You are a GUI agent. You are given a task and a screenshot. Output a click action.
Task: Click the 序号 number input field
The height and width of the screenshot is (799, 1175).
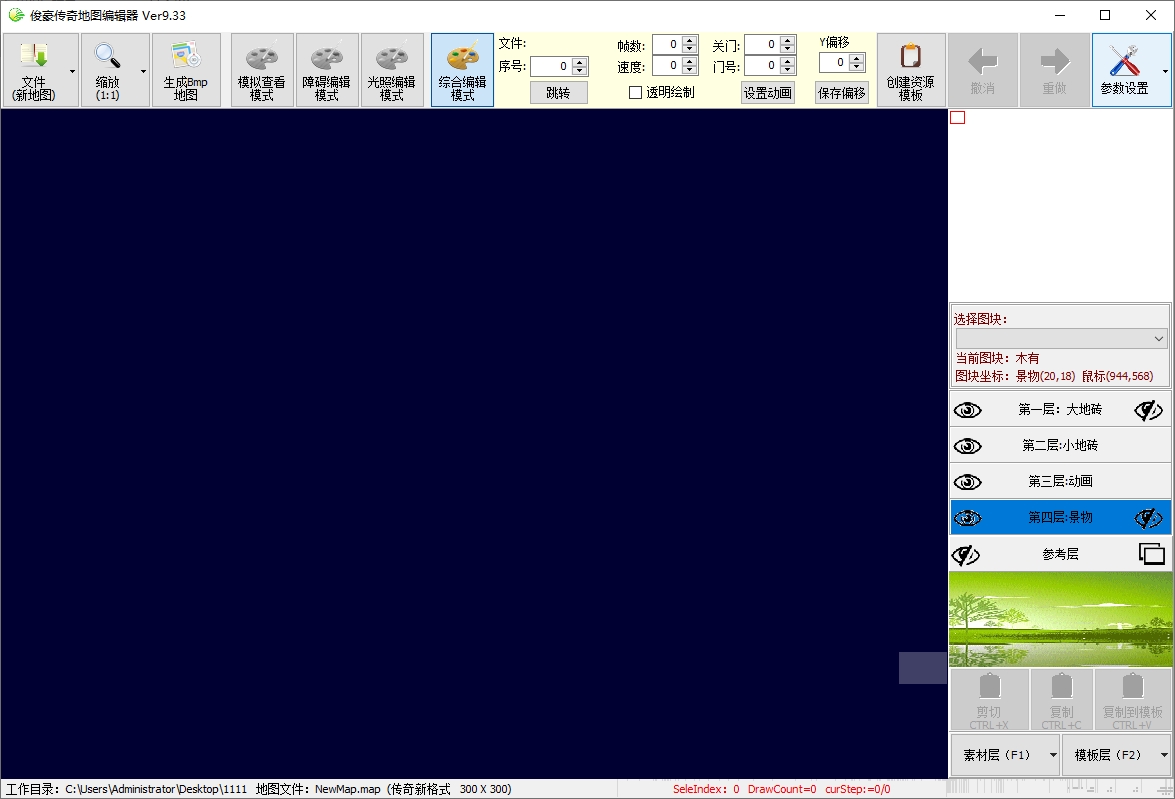click(550, 67)
